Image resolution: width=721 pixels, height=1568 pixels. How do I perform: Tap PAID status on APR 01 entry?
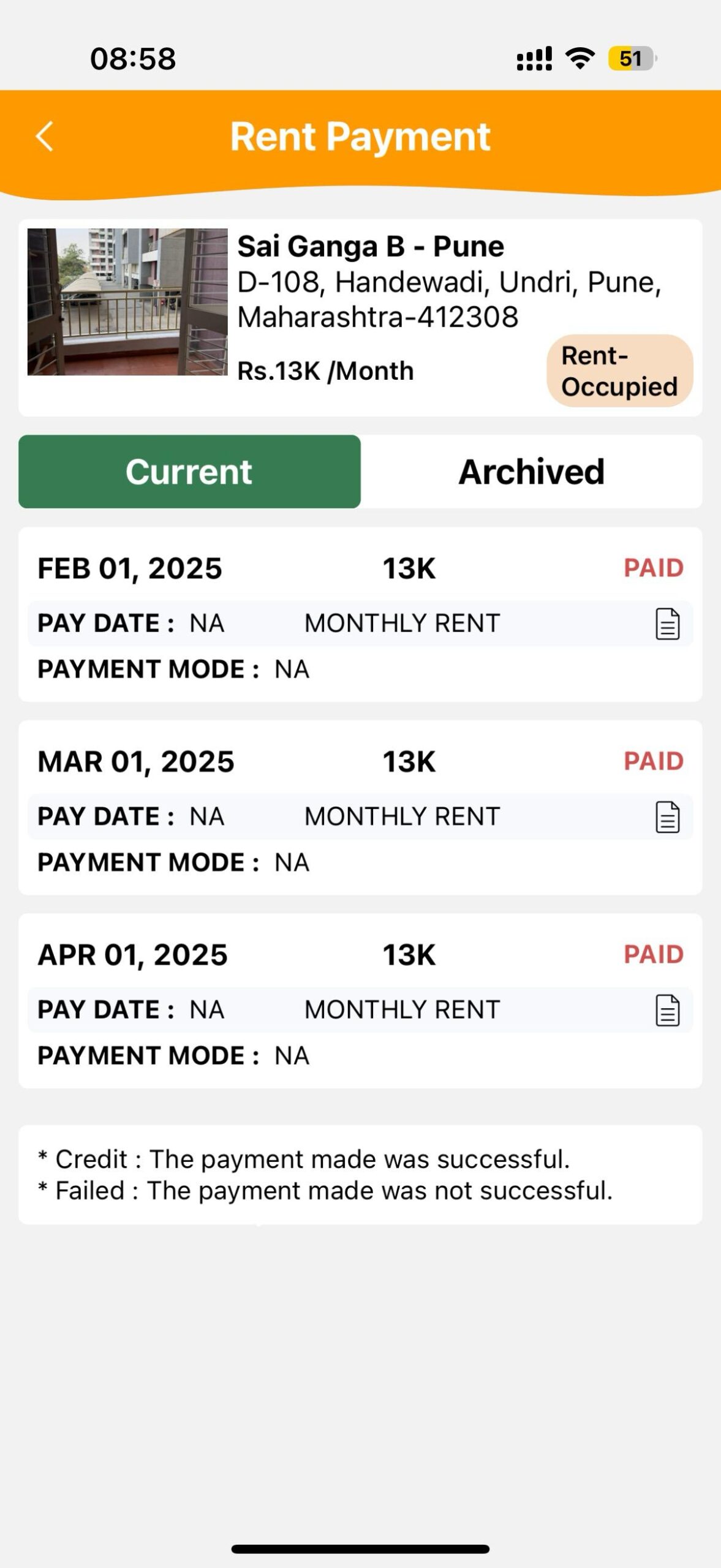653,954
